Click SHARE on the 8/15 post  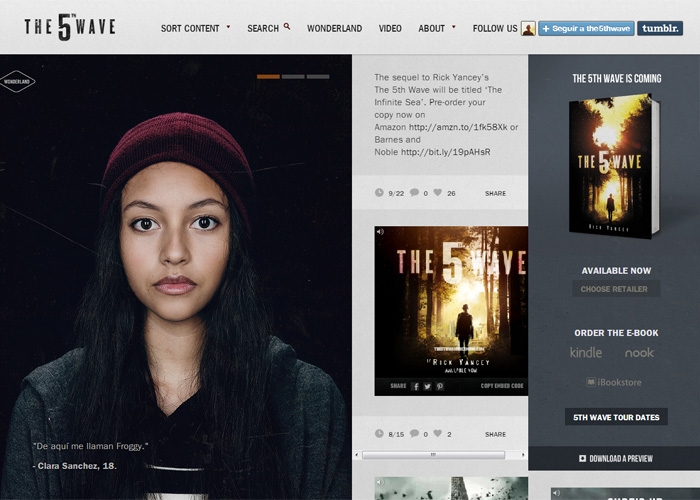click(x=496, y=434)
